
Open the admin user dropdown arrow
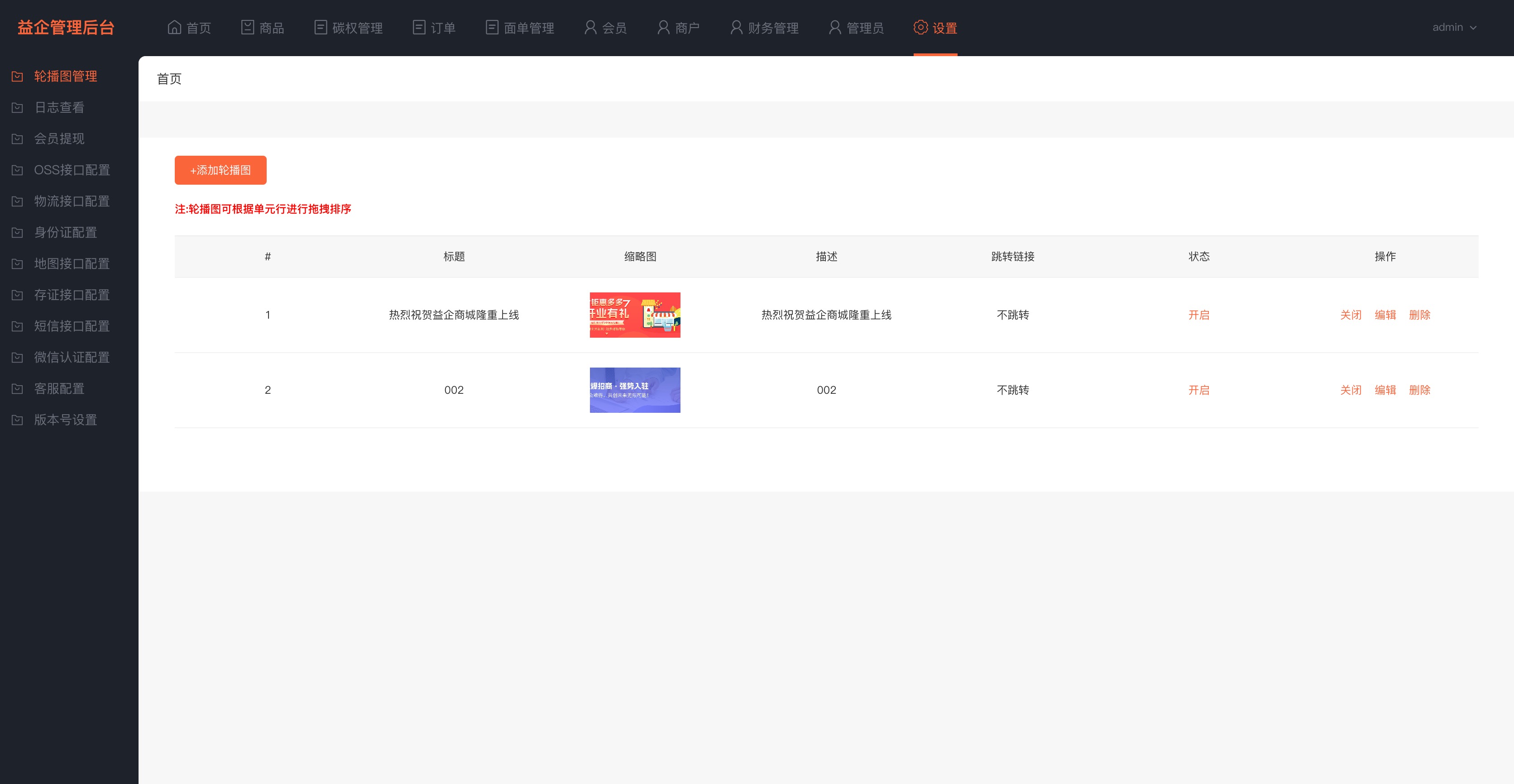1473,28
